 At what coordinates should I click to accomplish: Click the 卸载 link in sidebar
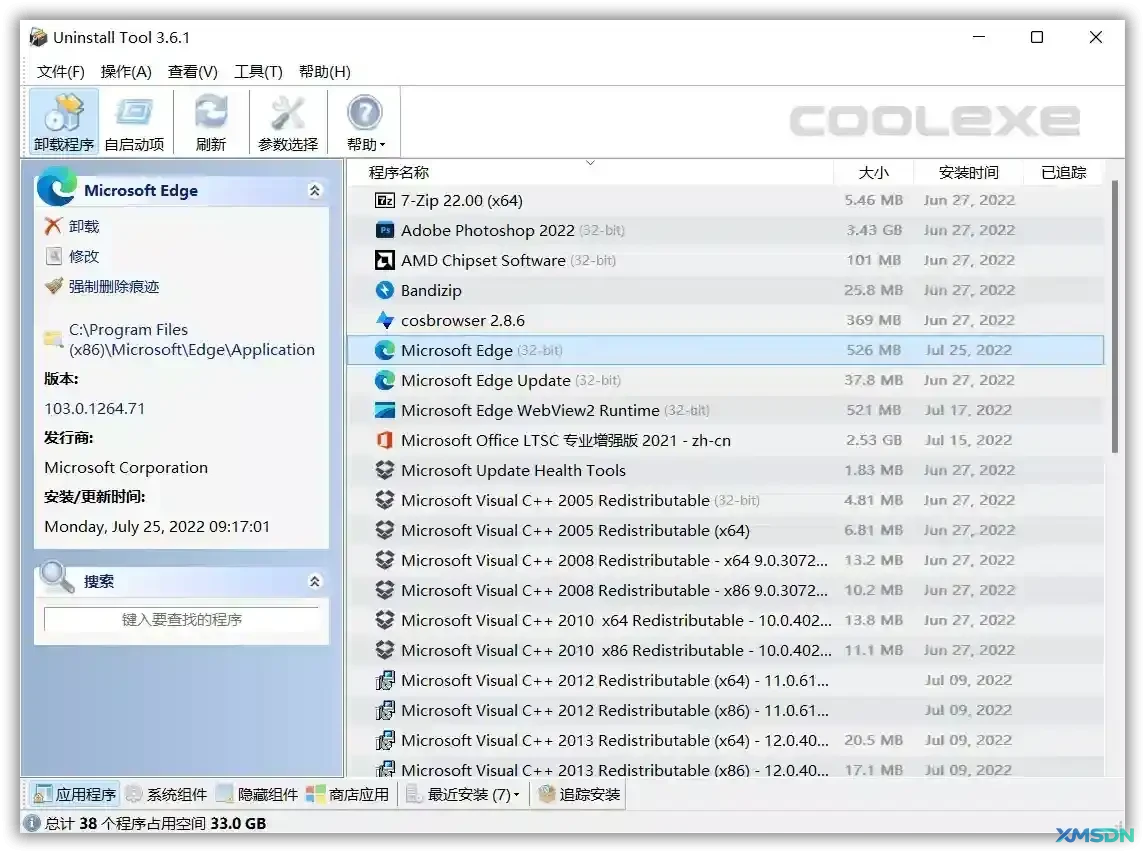[84, 226]
